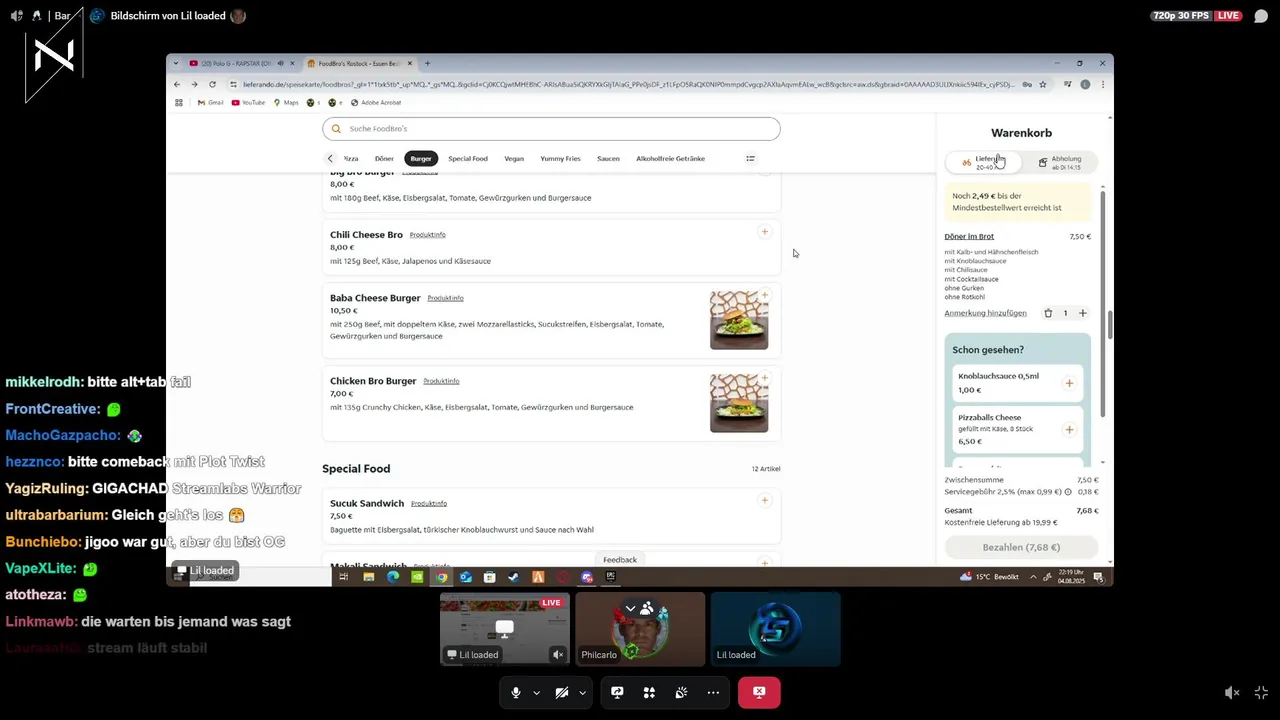Add Chicken Bro Burger with plus icon
Screen dimensions: 1280x720
coord(764,378)
